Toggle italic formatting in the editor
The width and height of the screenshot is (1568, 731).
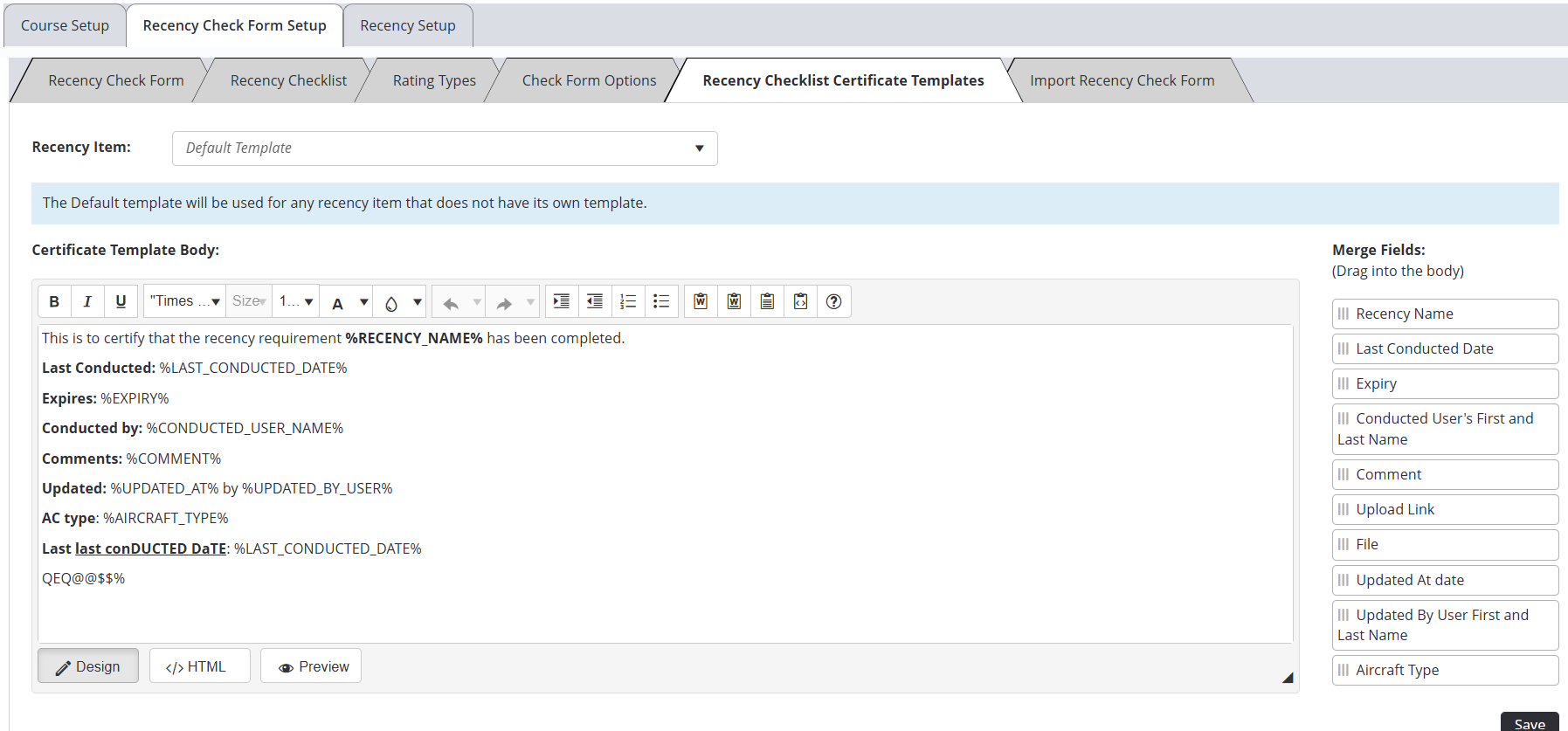(x=87, y=301)
